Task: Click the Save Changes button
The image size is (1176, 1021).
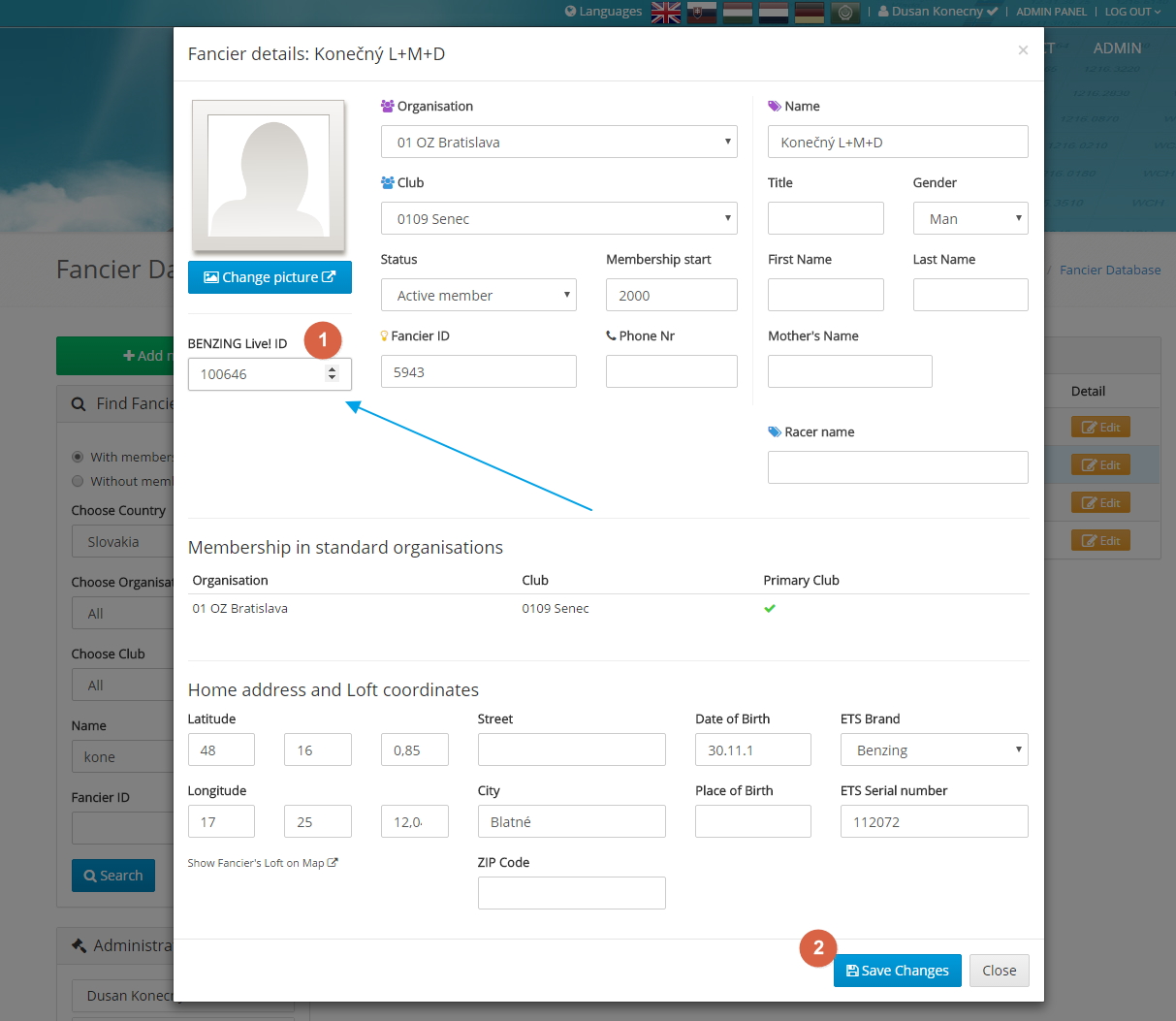Action: click(x=897, y=971)
